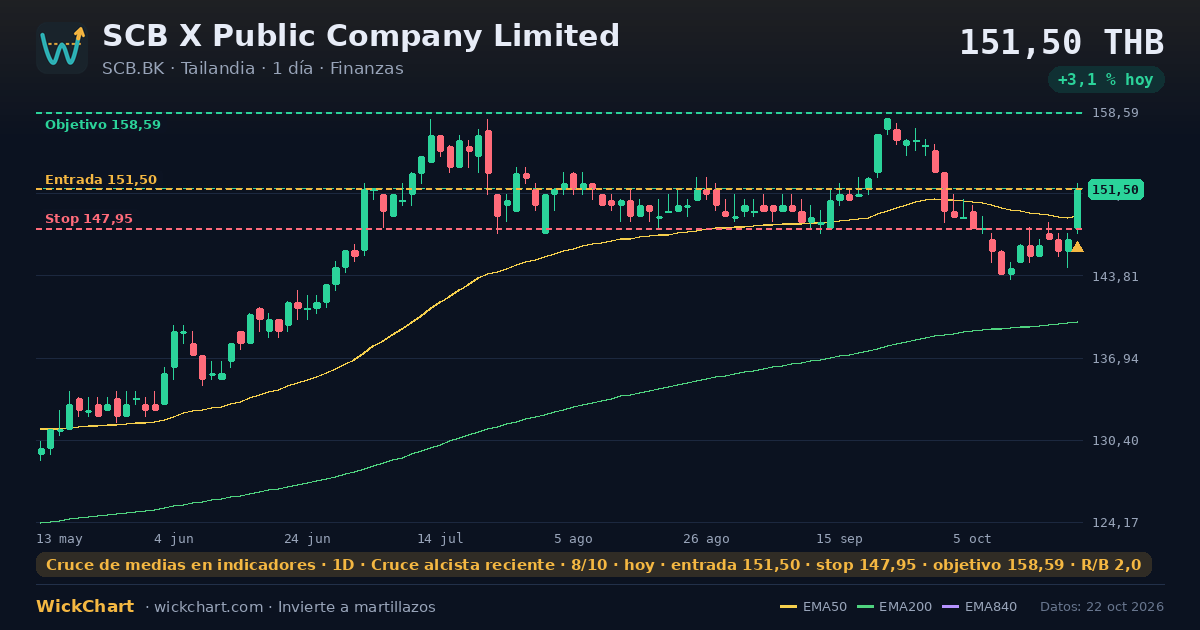Click the Cruce de medias signal banner
The height and width of the screenshot is (630, 1200).
[594, 565]
